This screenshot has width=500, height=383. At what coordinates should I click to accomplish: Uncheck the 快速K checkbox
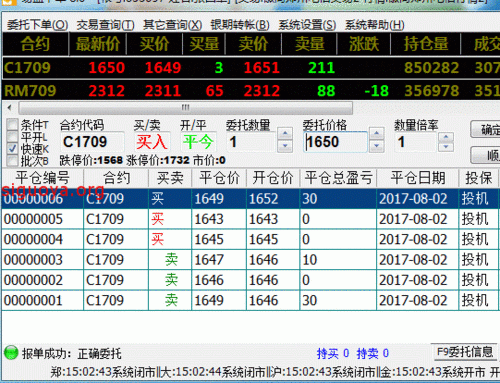12,148
